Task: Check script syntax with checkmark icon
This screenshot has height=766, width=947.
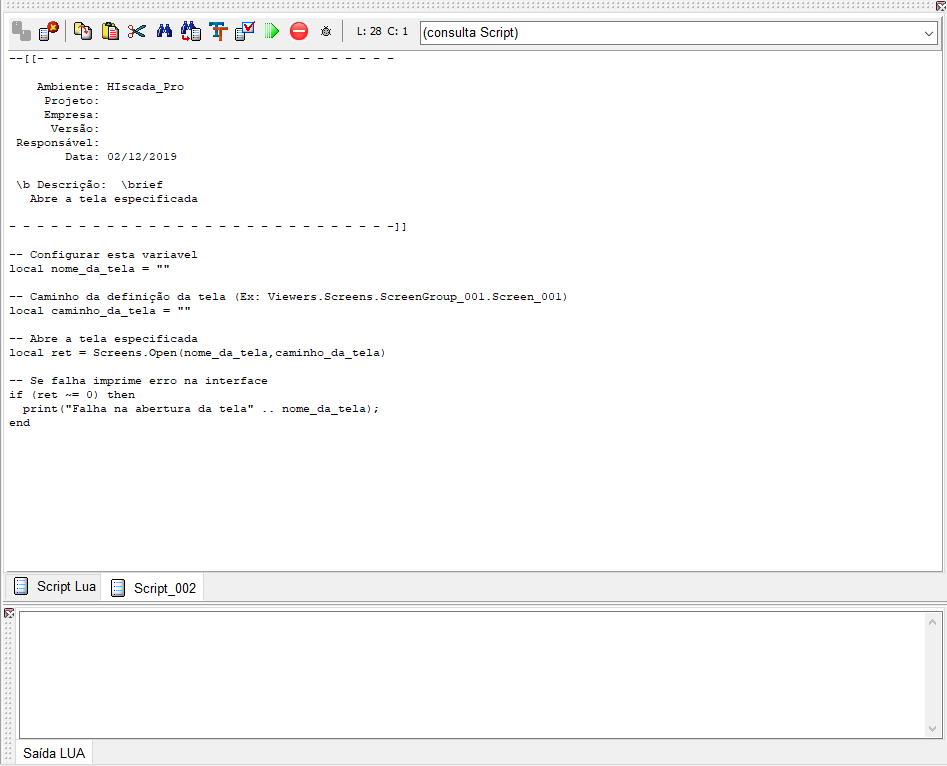Action: [x=245, y=31]
